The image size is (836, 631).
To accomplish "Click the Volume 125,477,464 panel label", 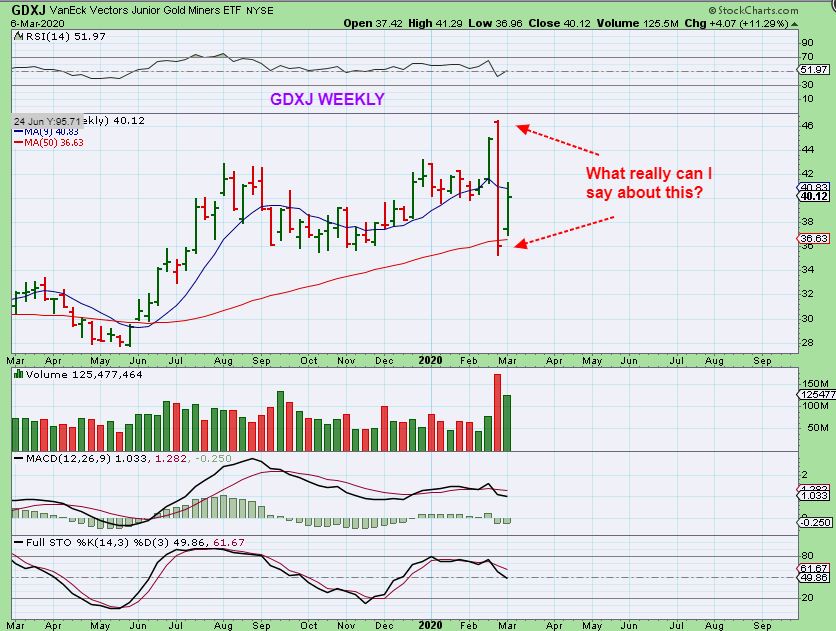I will (84, 375).
